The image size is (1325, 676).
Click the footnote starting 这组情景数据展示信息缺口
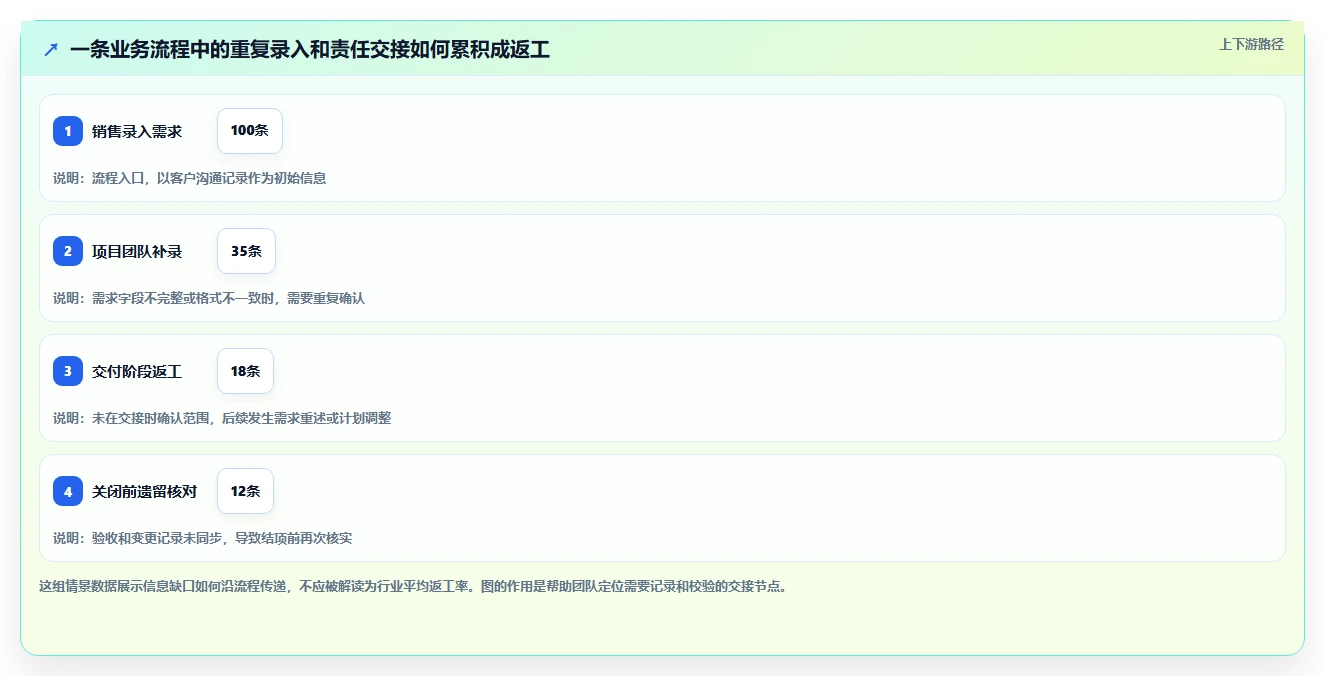pos(413,586)
